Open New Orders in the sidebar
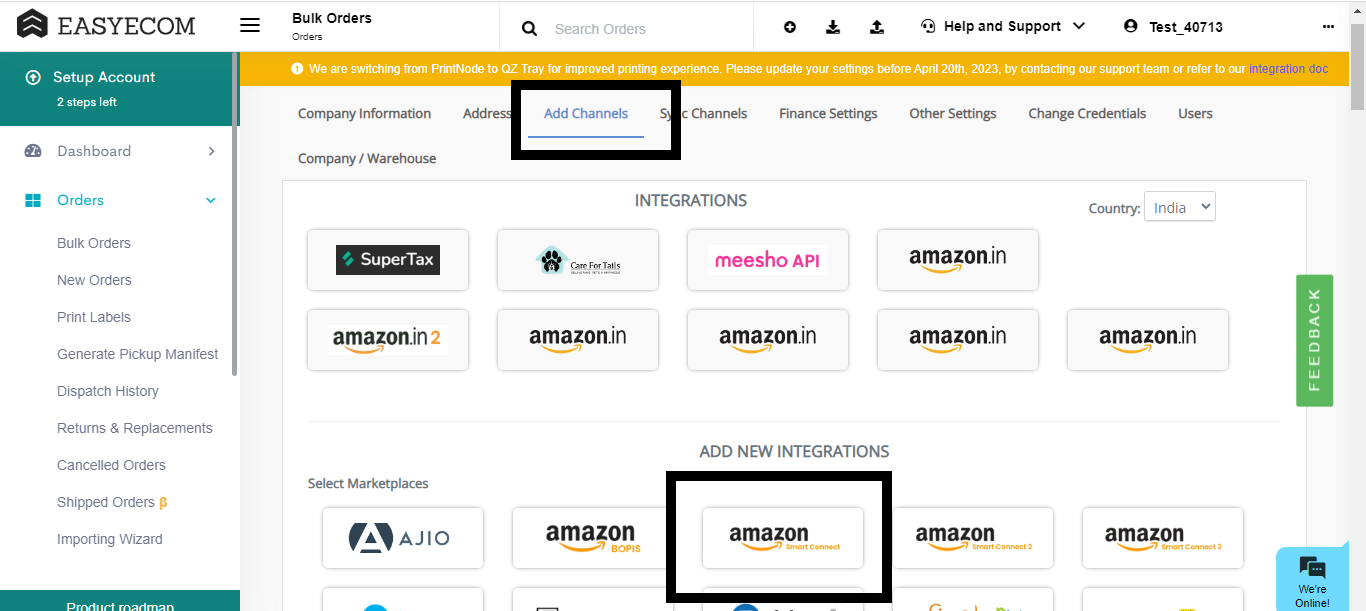The width and height of the screenshot is (1366, 611). click(94, 280)
